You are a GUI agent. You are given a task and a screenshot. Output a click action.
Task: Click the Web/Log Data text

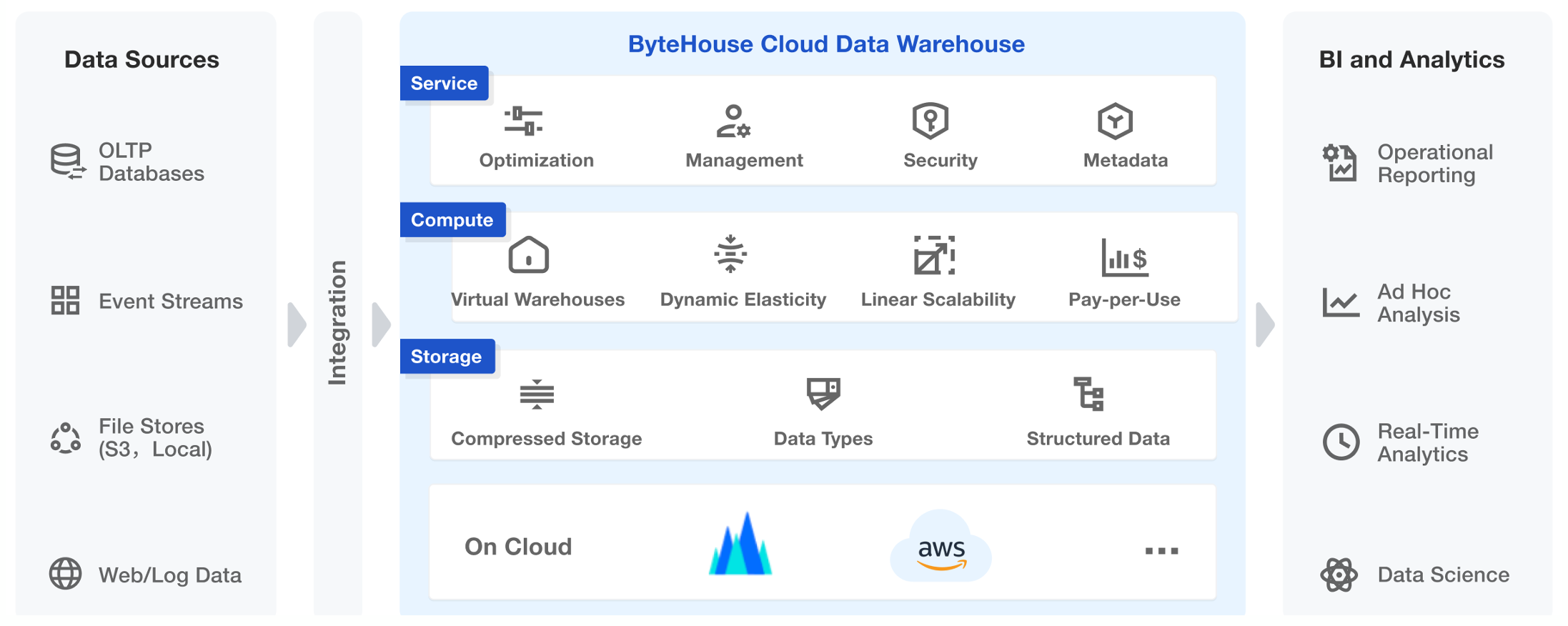[x=170, y=575]
